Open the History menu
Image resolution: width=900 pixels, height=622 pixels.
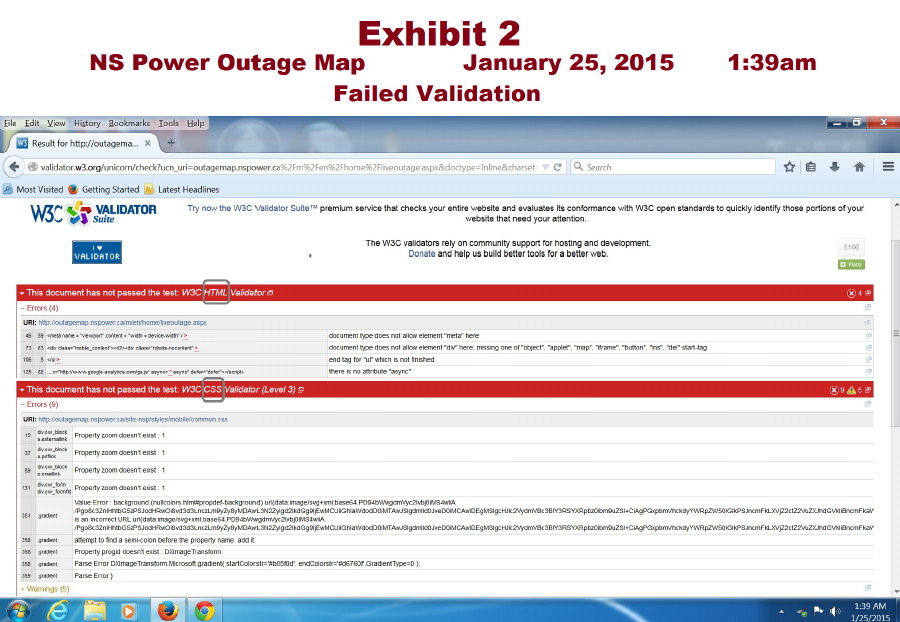87,123
